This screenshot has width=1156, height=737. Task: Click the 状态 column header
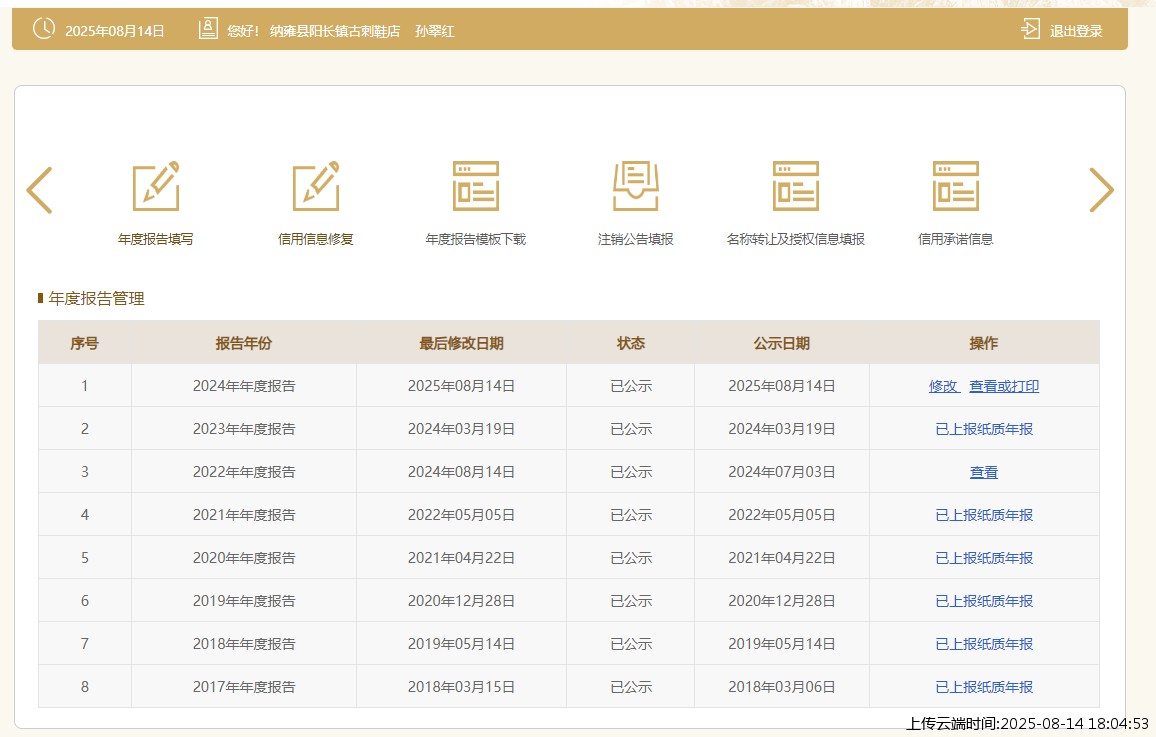click(x=630, y=343)
